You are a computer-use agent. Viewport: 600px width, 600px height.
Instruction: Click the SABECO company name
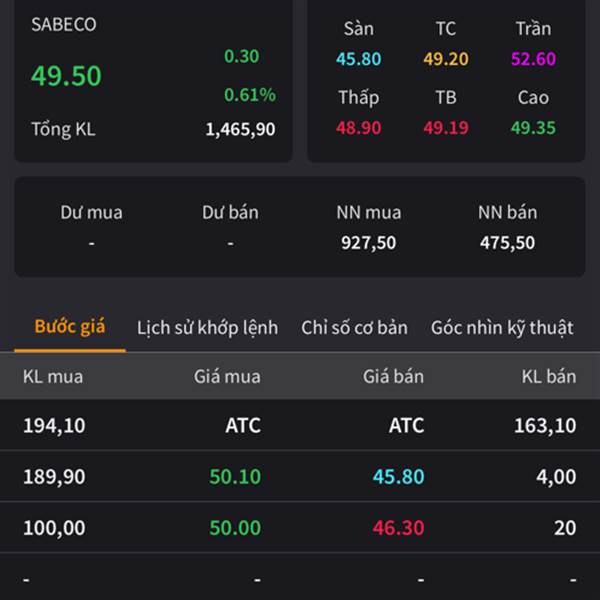(x=64, y=25)
